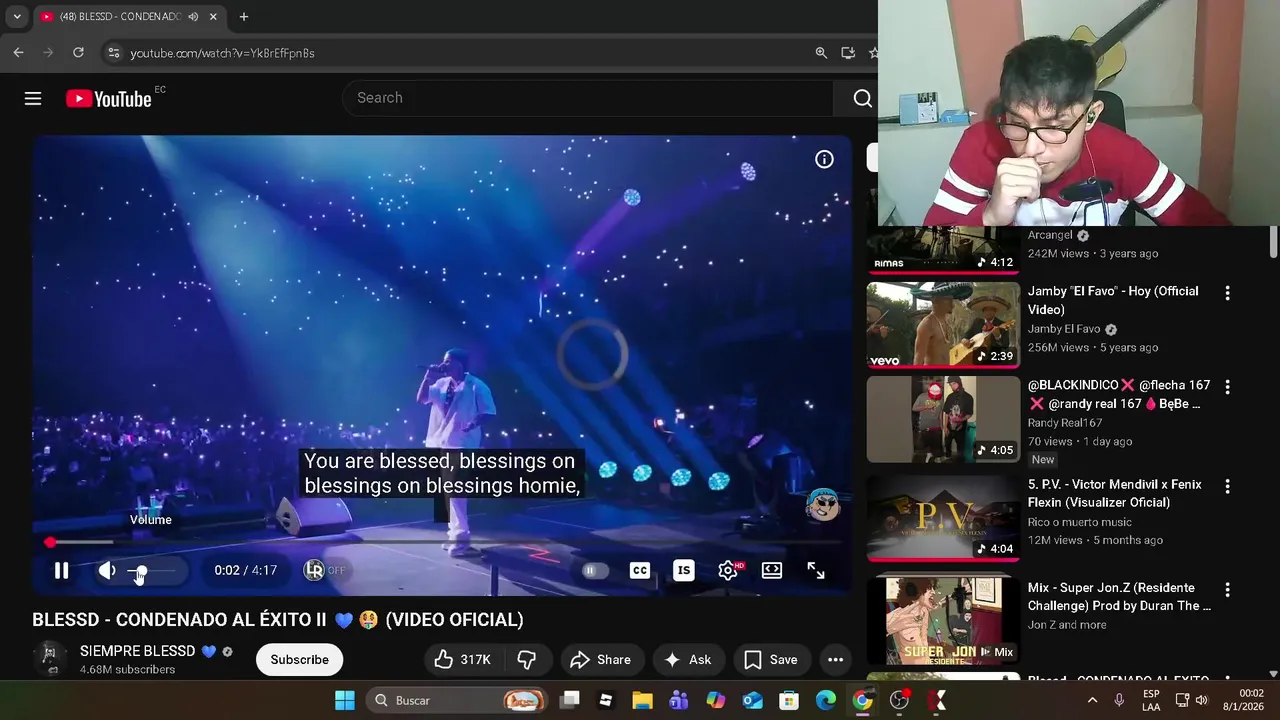Image resolution: width=1280 pixels, height=720 pixels.
Task: Open the Arcangel video thumbnail
Action: tap(943, 250)
